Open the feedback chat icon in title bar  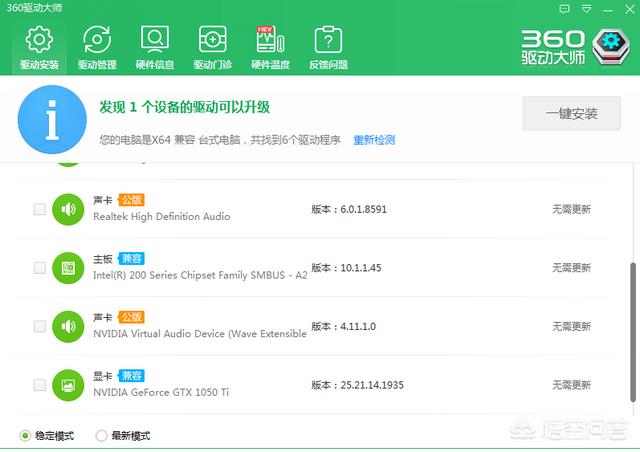point(564,9)
